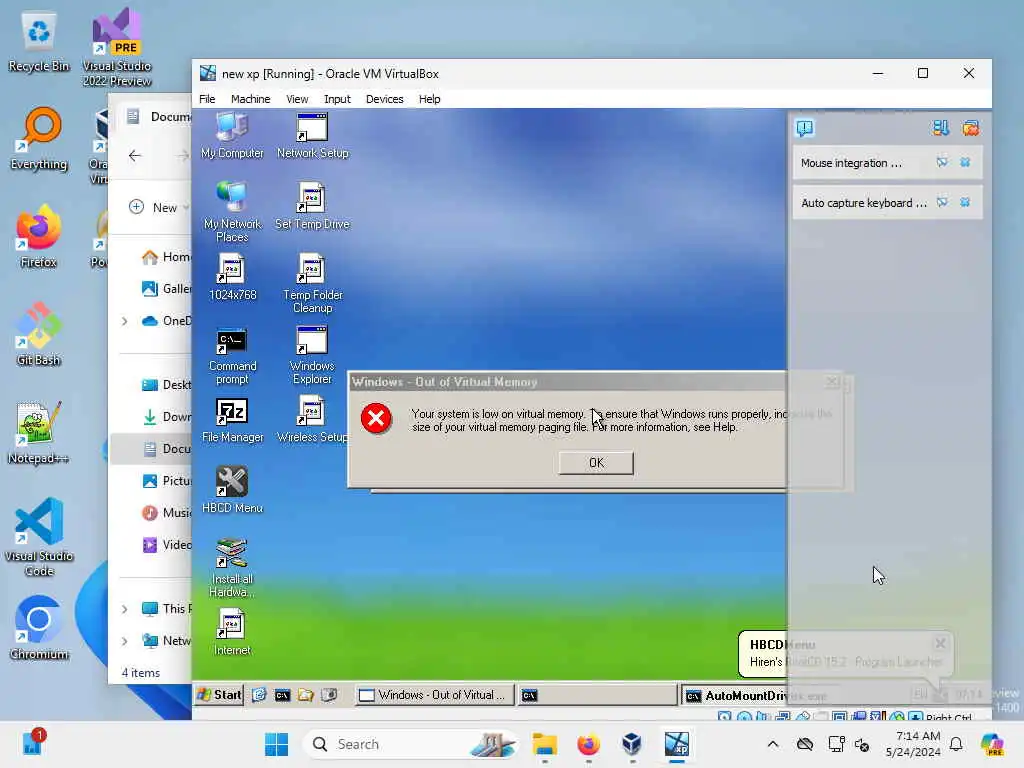Open the Windows 11 Start menu
Image resolution: width=1024 pixels, height=768 pixels.
coord(276,744)
